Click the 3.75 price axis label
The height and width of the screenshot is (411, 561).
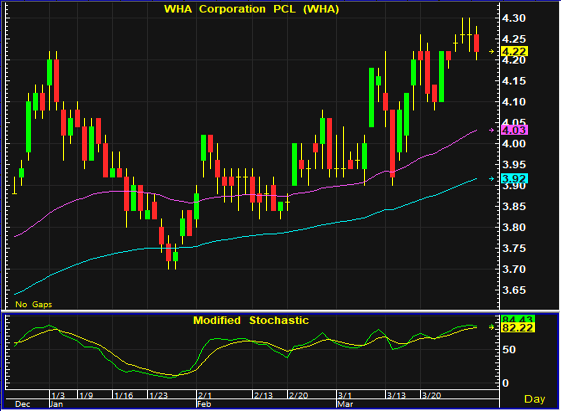pyautogui.click(x=514, y=248)
